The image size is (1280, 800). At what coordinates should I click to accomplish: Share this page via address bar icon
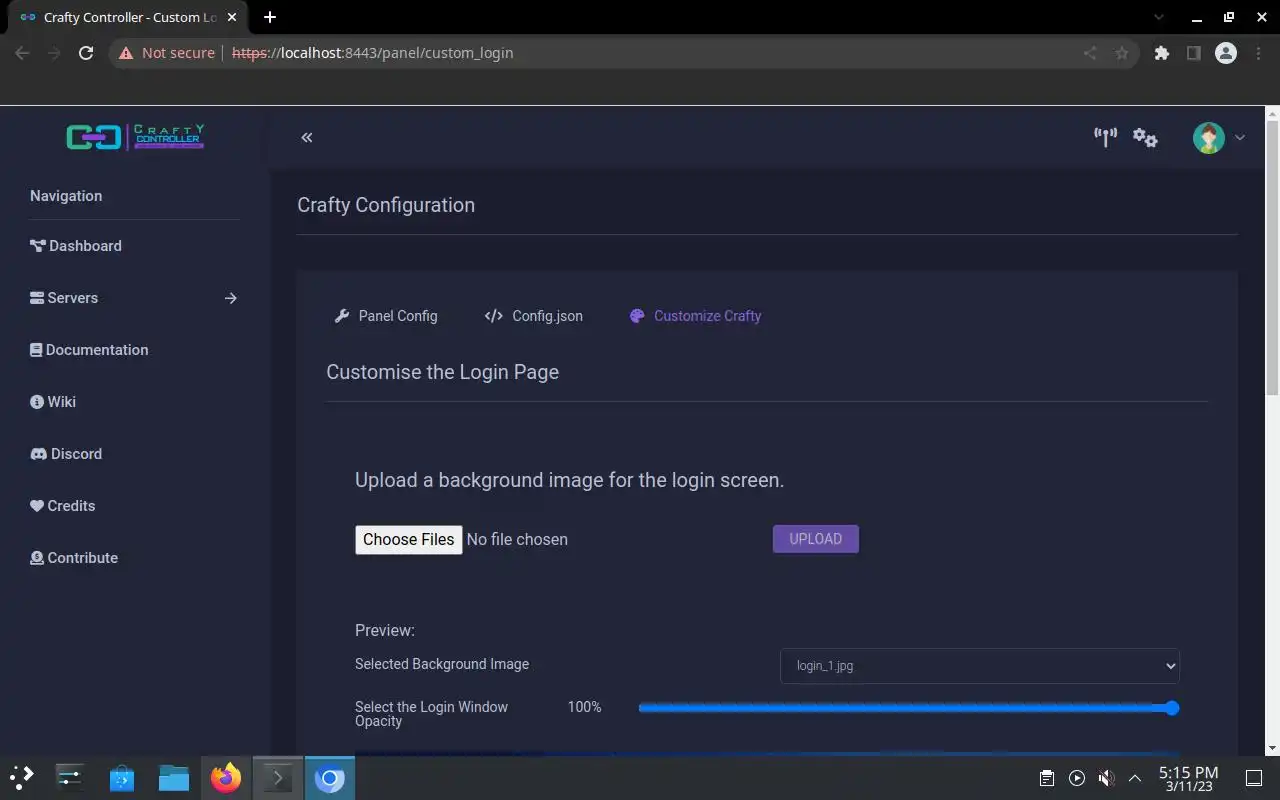[x=1090, y=53]
